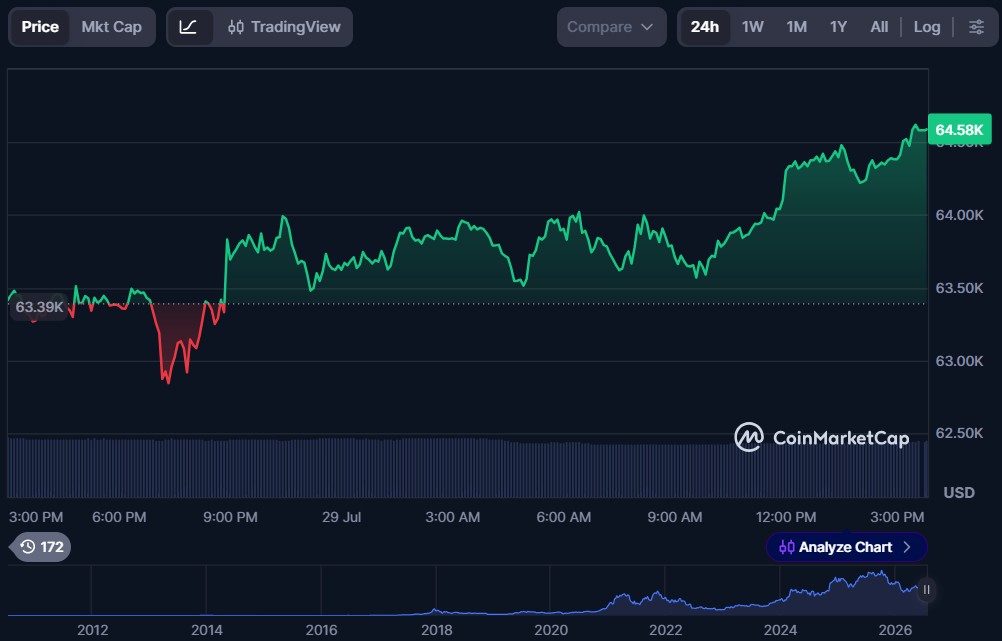1002x641 pixels.
Task: Click the 9:00 PM time axis label
Action: coord(230,517)
